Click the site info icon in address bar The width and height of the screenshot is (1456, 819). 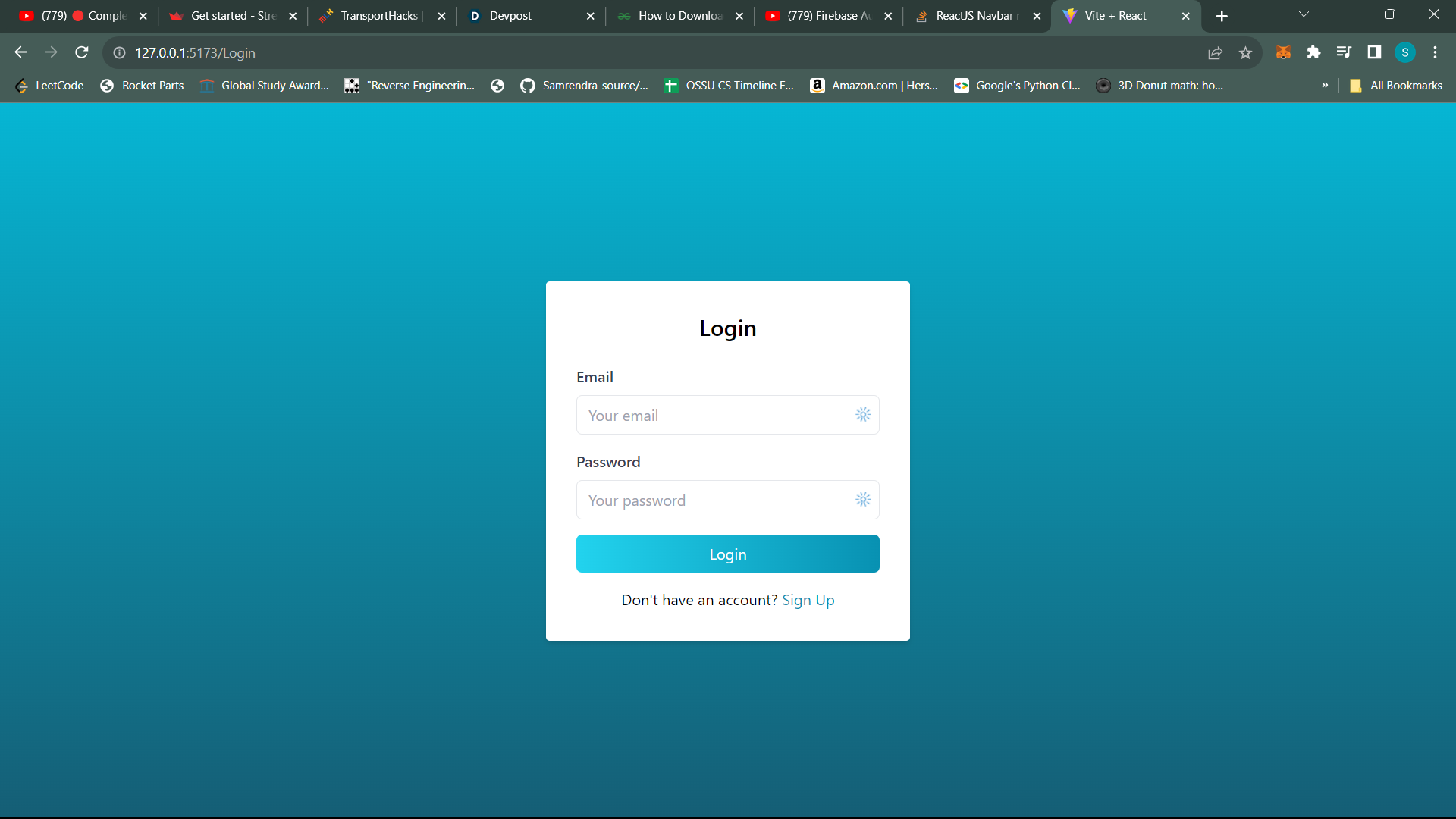click(x=119, y=53)
